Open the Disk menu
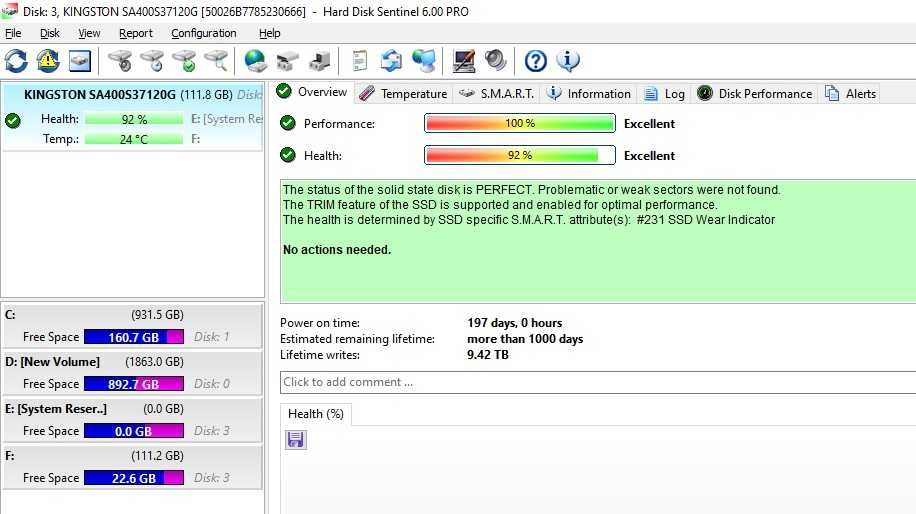Screen dimensions: 916x514 (x=50, y=33)
